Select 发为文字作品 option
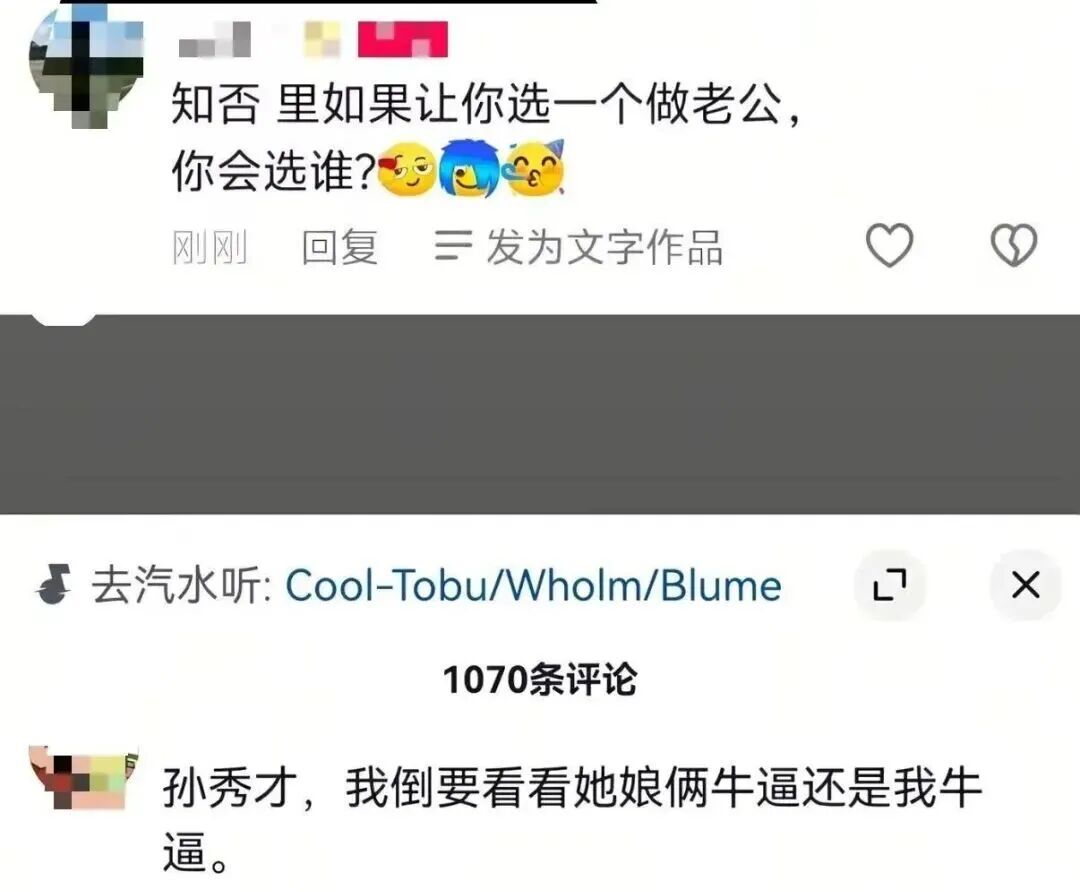The height and width of the screenshot is (892, 1080). [x=604, y=247]
